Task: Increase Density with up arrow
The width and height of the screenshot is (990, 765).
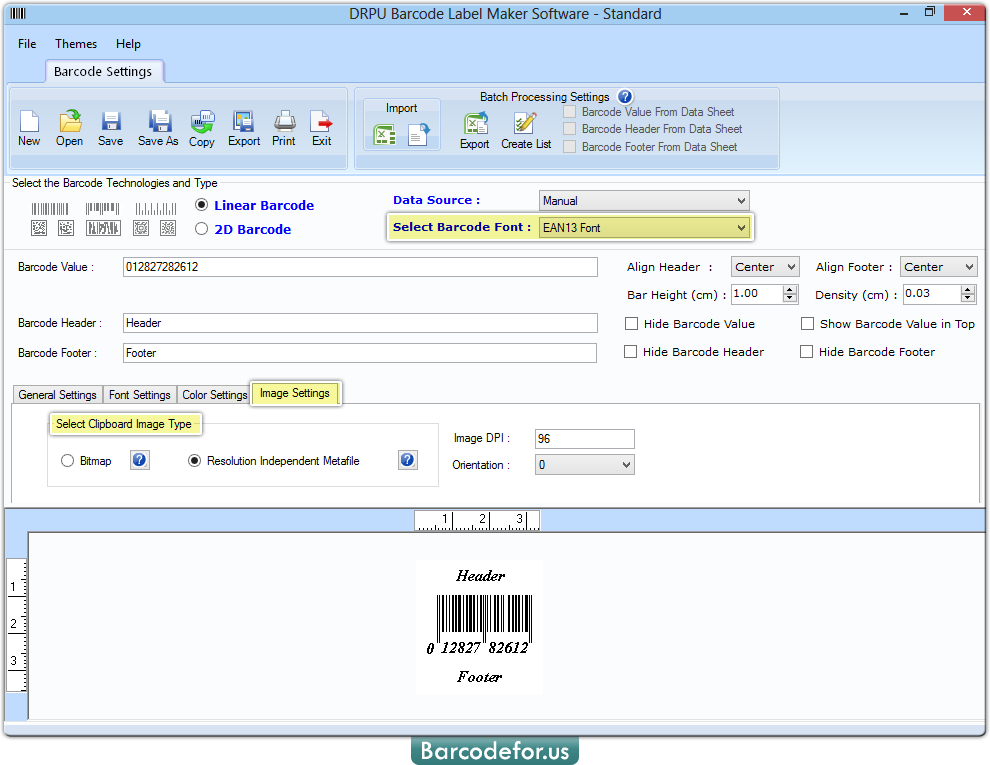Action: pos(968,290)
